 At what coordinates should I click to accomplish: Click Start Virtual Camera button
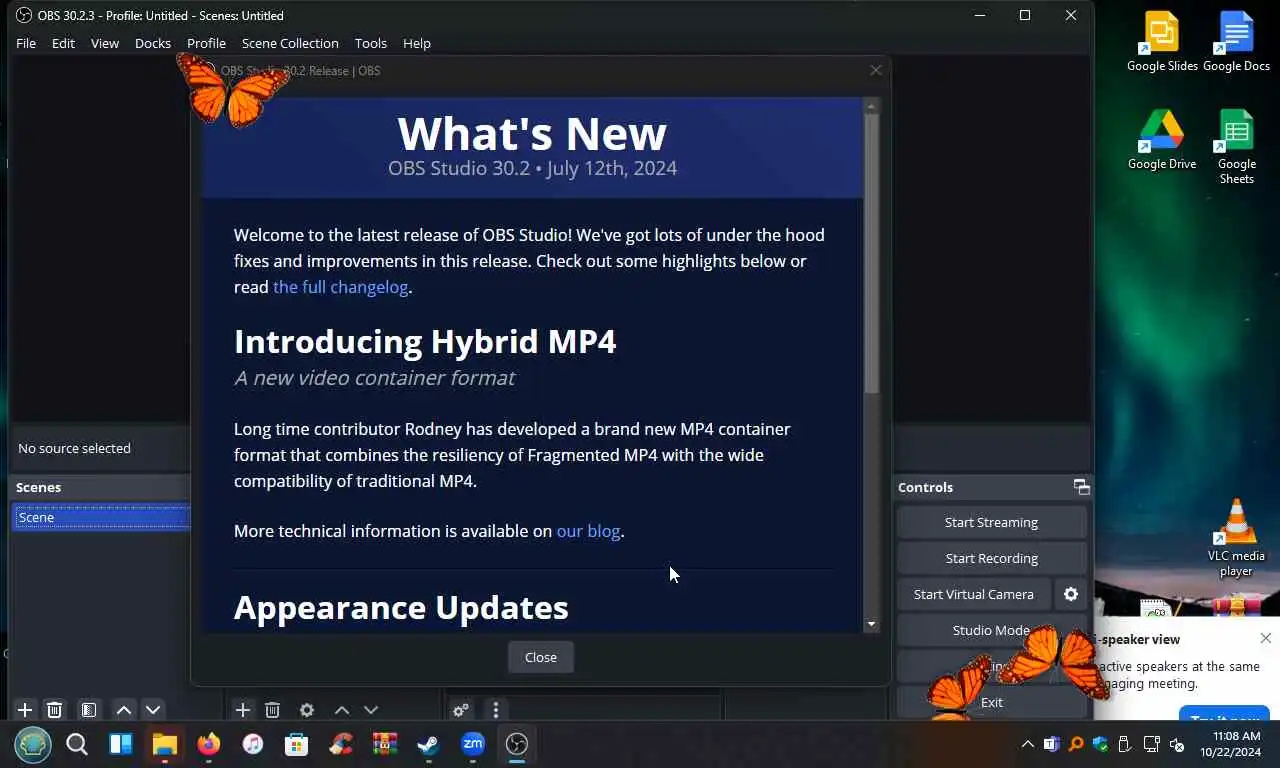[974, 594]
